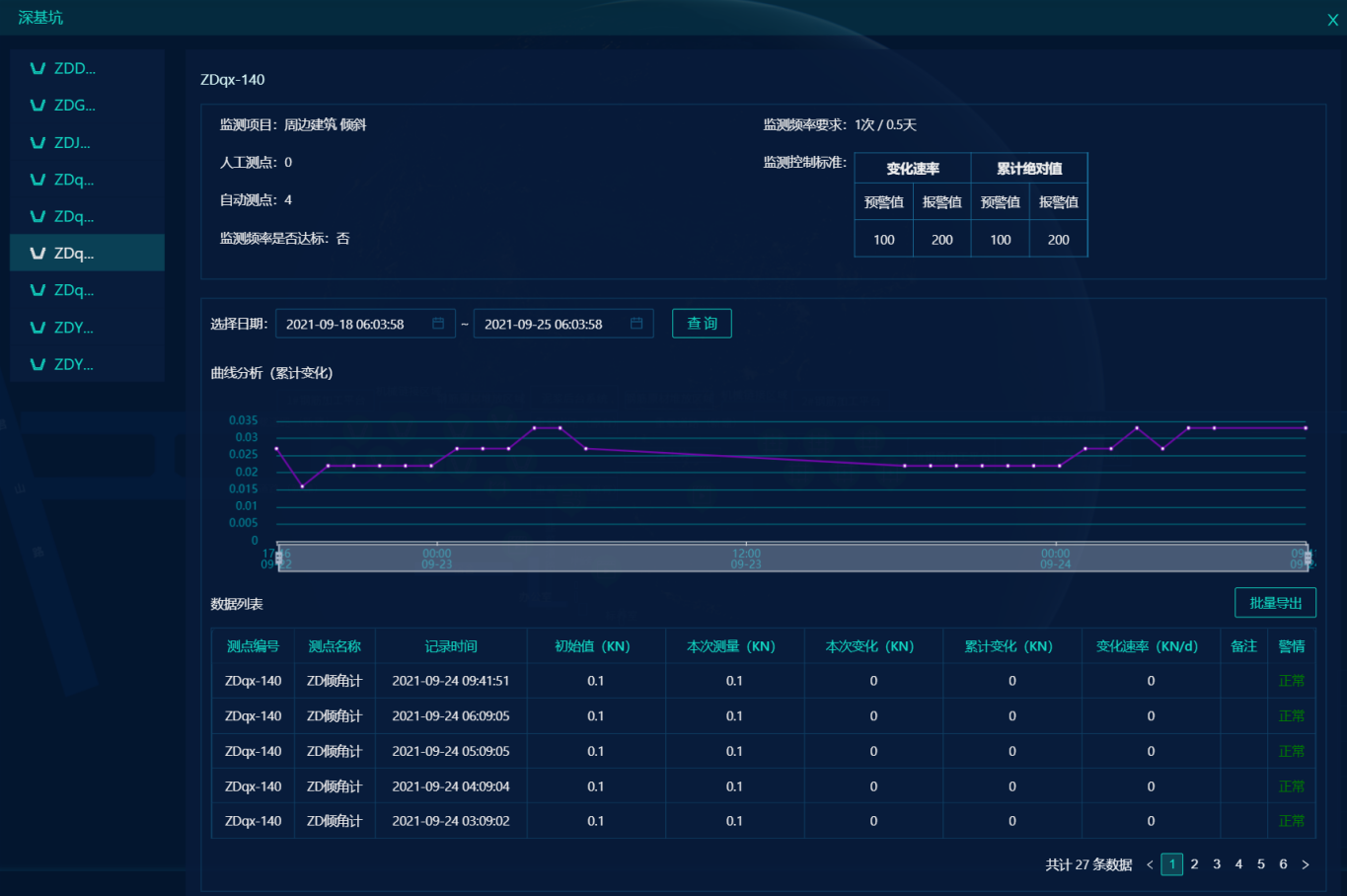Click record time 2021-09-24 09:41:51

coord(451,681)
